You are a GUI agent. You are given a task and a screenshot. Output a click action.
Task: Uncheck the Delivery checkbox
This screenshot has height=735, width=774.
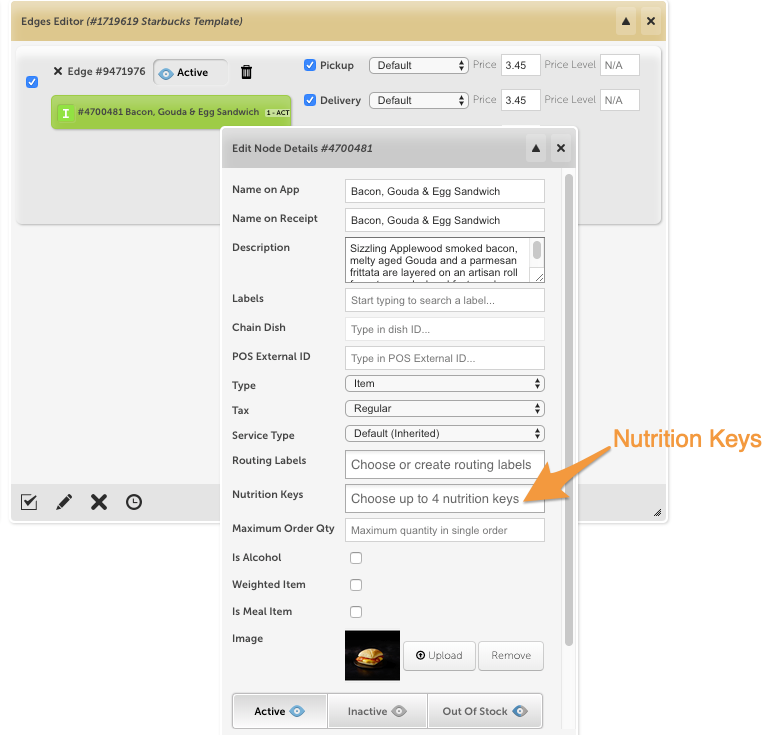310,100
